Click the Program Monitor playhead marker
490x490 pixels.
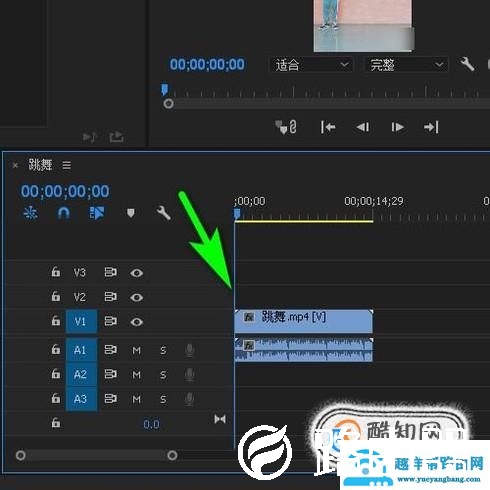pyautogui.click(x=164, y=89)
